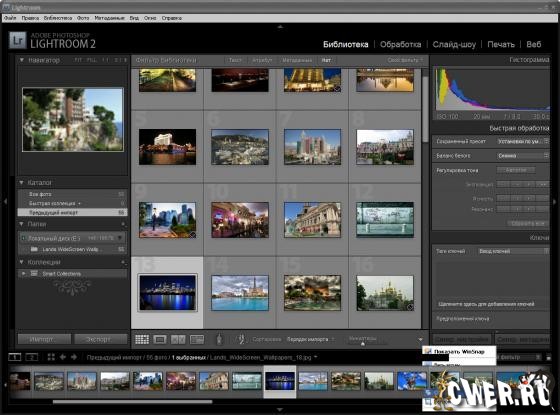
Task: Open toolbar content options arrow
Action: (420, 339)
